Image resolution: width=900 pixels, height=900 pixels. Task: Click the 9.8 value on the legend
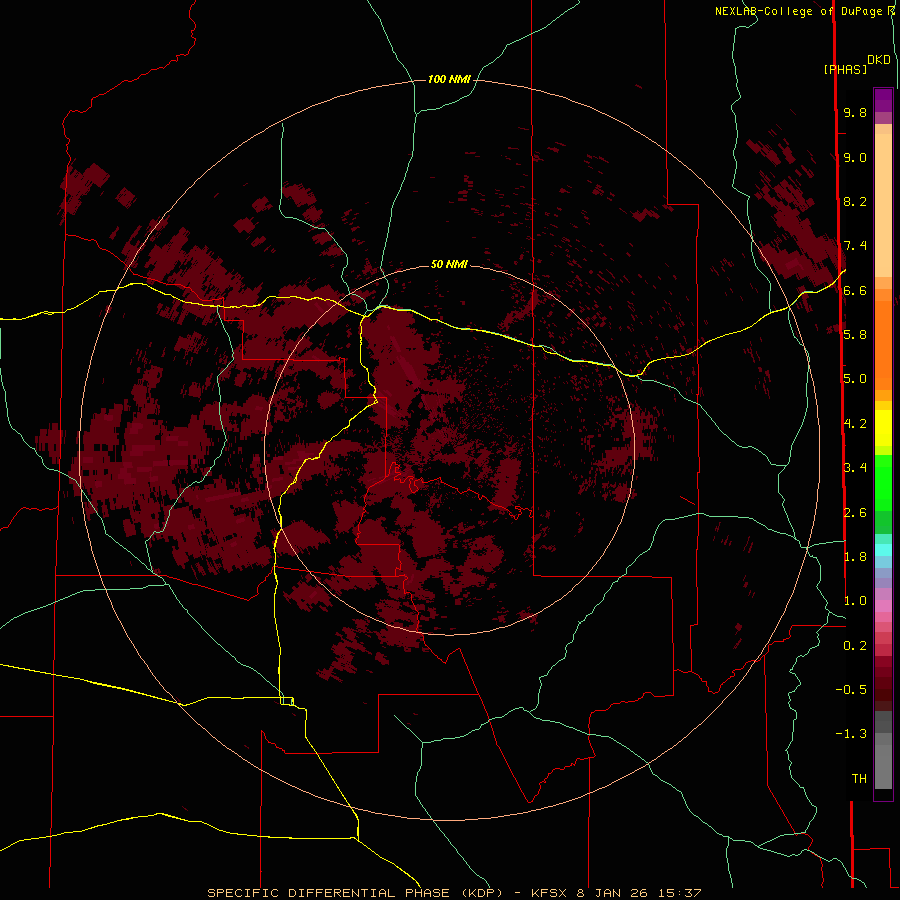click(855, 112)
